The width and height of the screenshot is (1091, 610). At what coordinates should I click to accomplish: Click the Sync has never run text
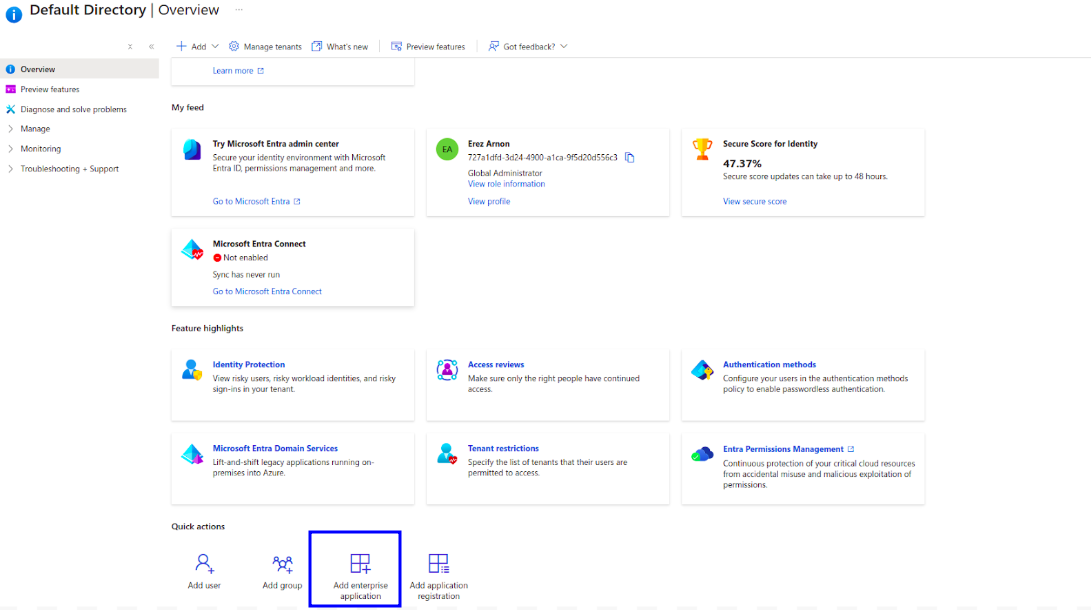click(x=246, y=275)
